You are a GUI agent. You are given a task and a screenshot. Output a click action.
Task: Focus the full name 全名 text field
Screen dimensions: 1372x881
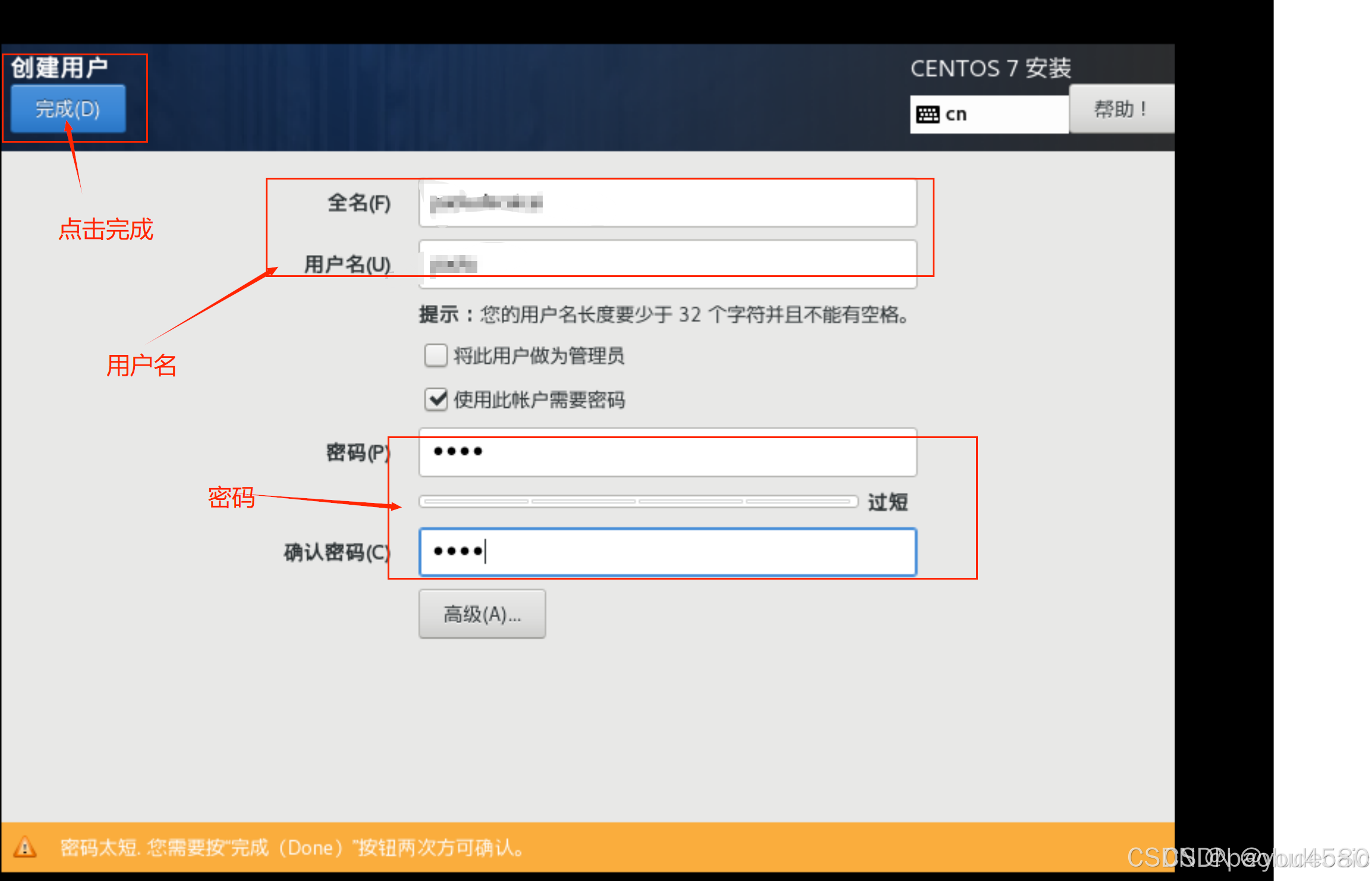point(668,203)
